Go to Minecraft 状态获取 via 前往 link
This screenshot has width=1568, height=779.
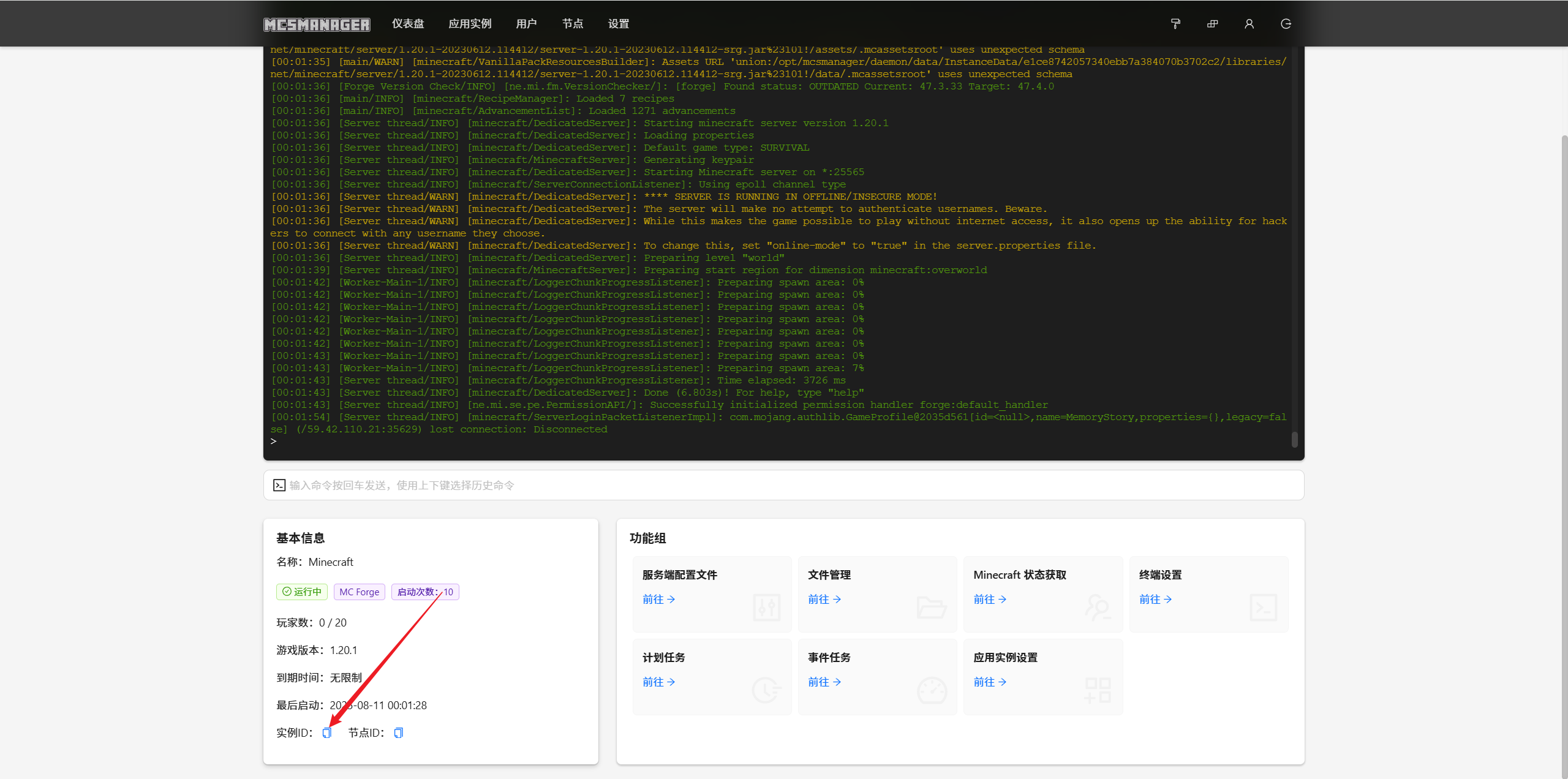pyautogui.click(x=990, y=599)
